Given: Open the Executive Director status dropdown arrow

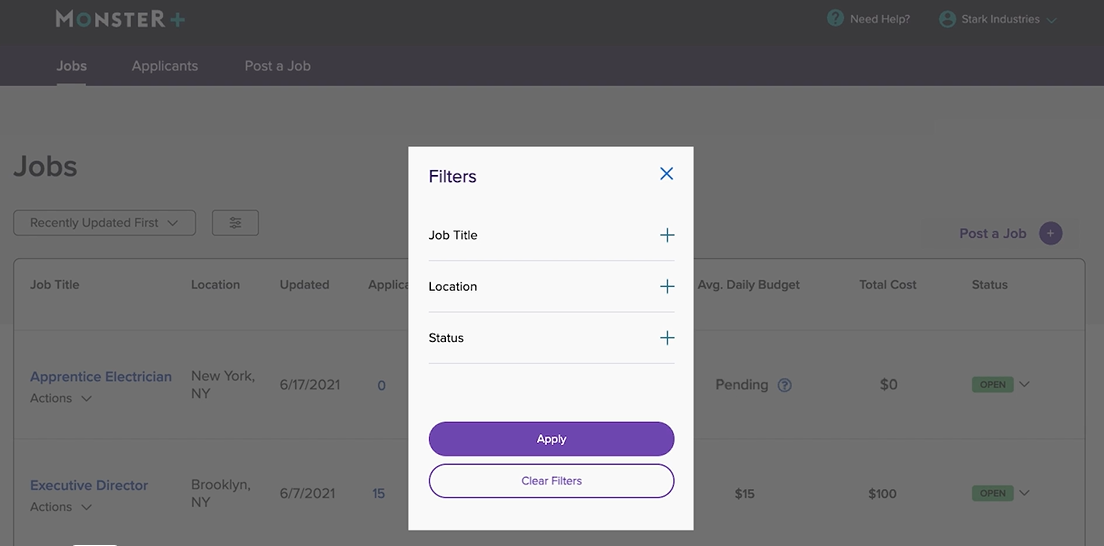Looking at the screenshot, I should pyautogui.click(x=1024, y=493).
